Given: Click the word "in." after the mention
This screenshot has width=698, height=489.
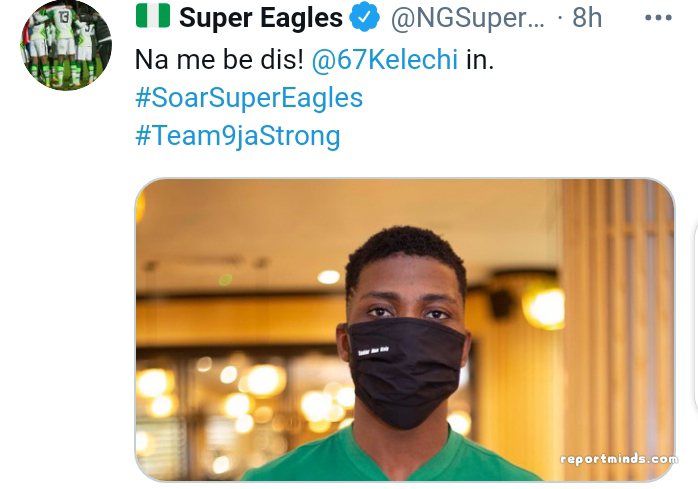Looking at the screenshot, I should coord(480,59).
